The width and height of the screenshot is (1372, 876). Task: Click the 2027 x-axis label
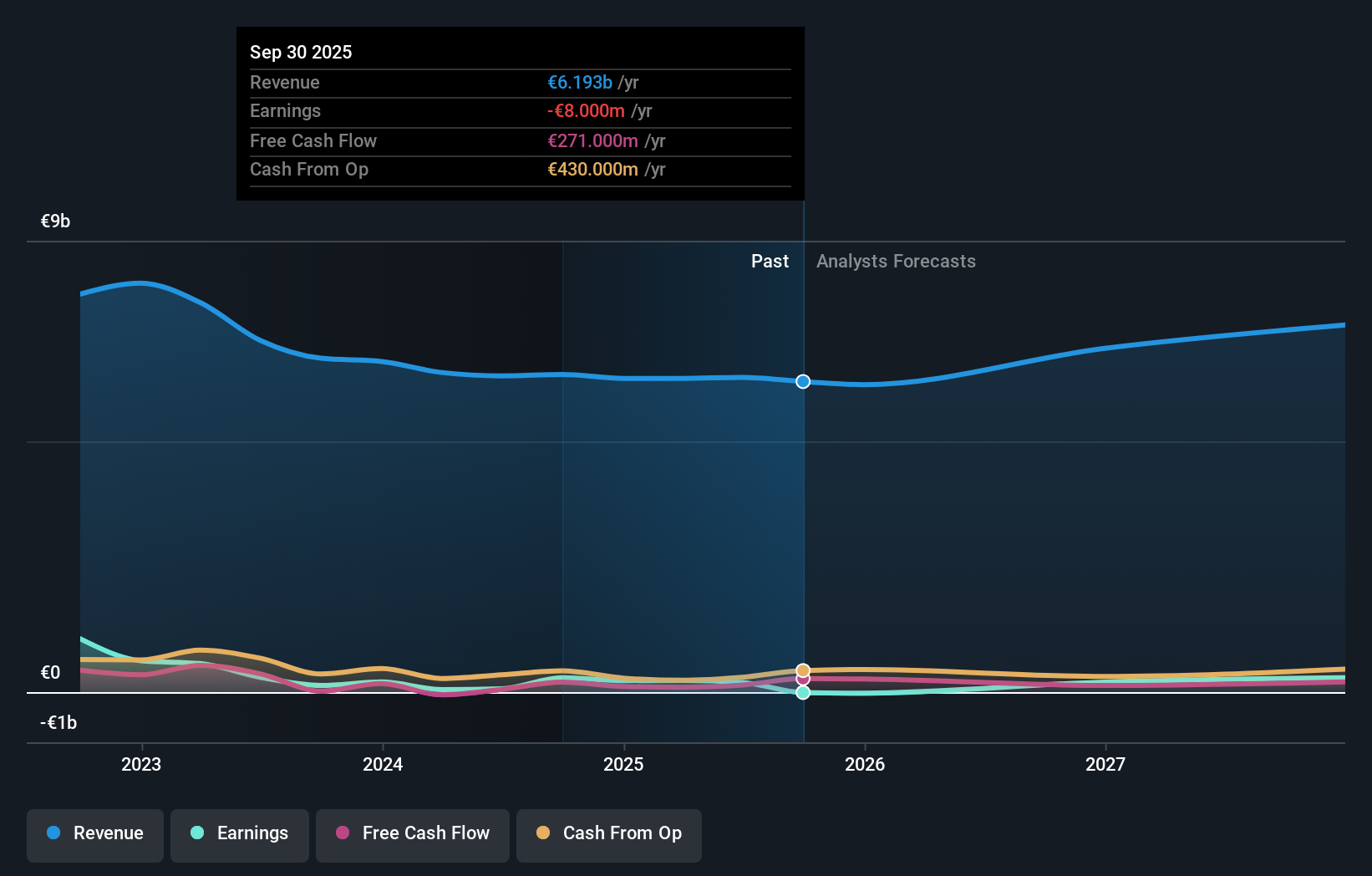(x=1105, y=764)
